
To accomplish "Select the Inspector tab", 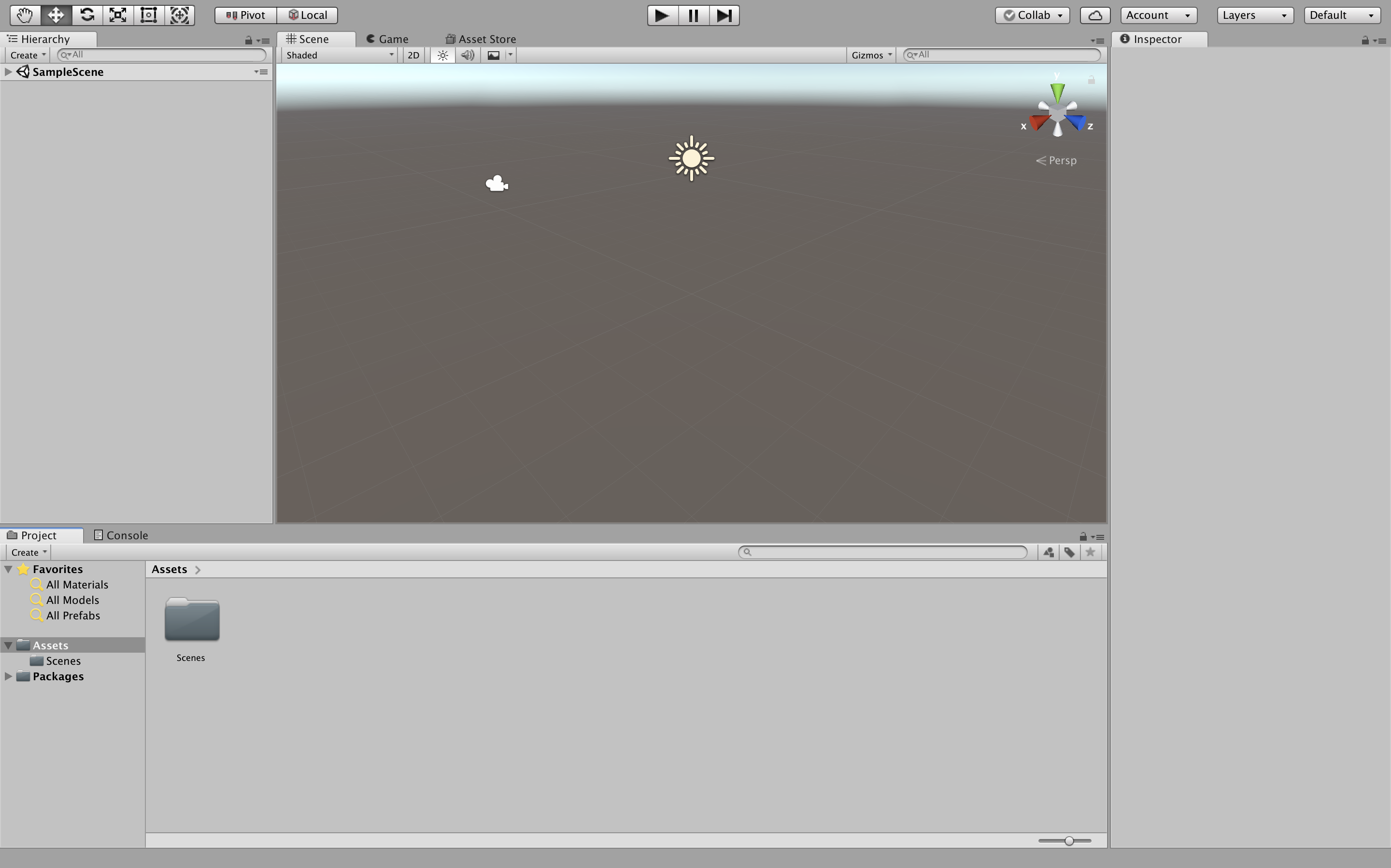I will 1159,39.
